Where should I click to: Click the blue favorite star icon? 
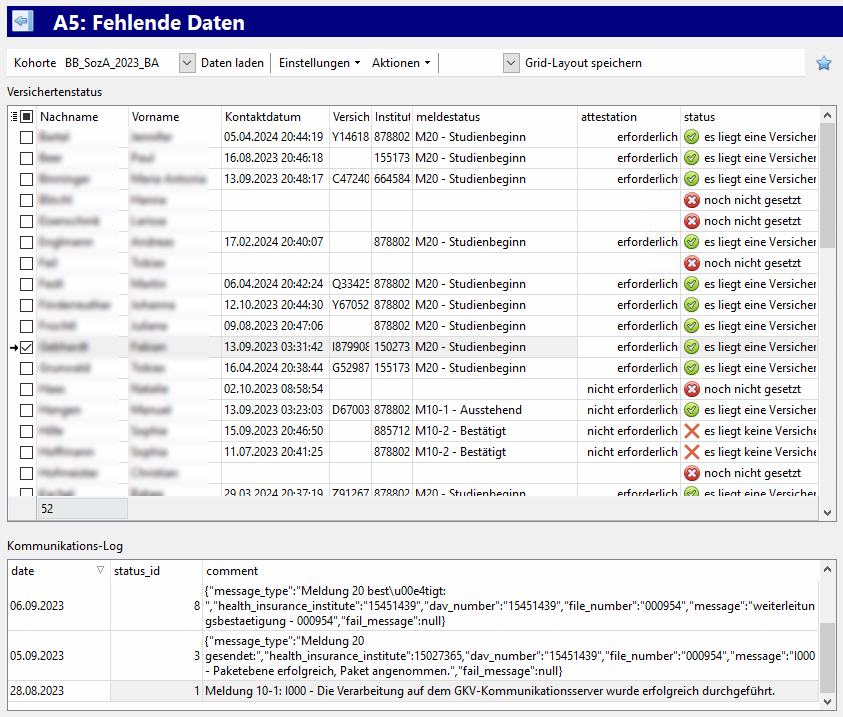coord(823,63)
